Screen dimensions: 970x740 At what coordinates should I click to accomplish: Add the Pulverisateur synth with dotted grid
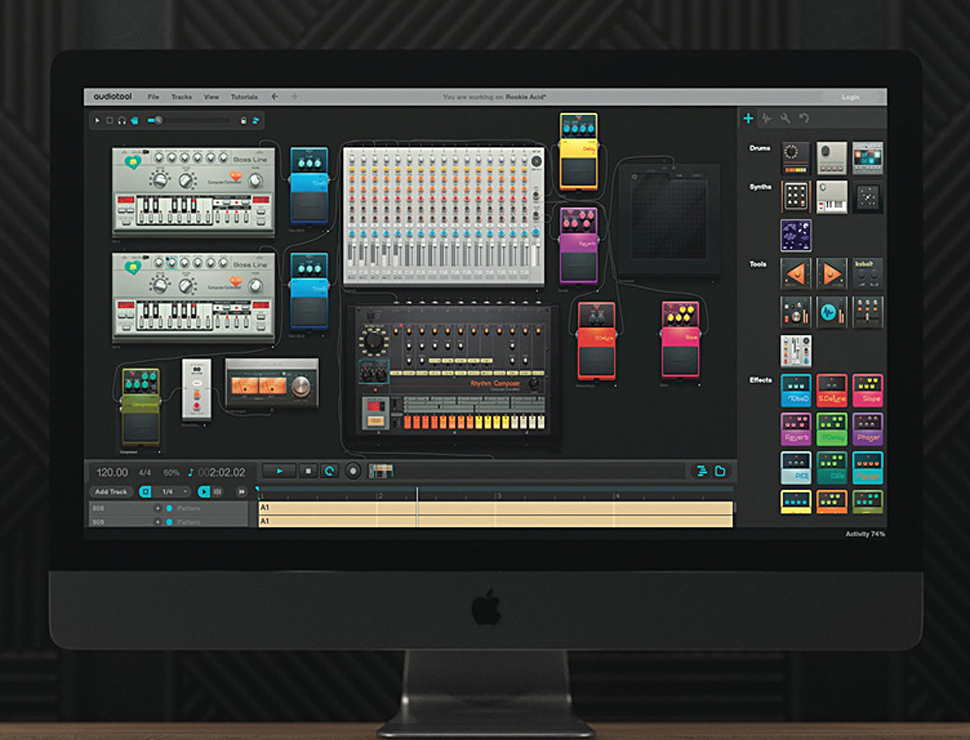(x=796, y=197)
